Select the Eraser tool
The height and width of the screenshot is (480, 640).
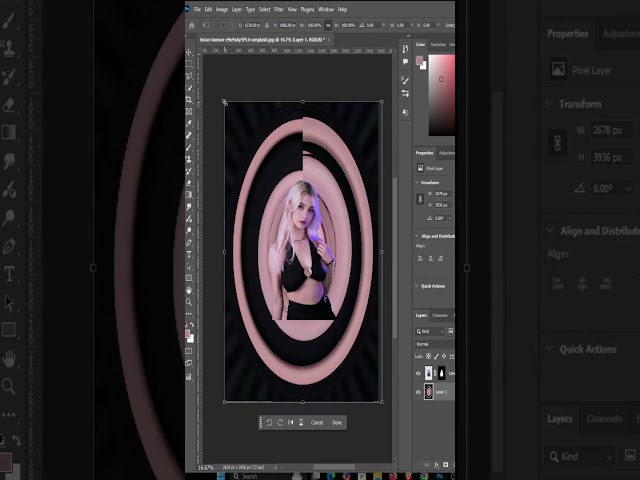tap(189, 183)
